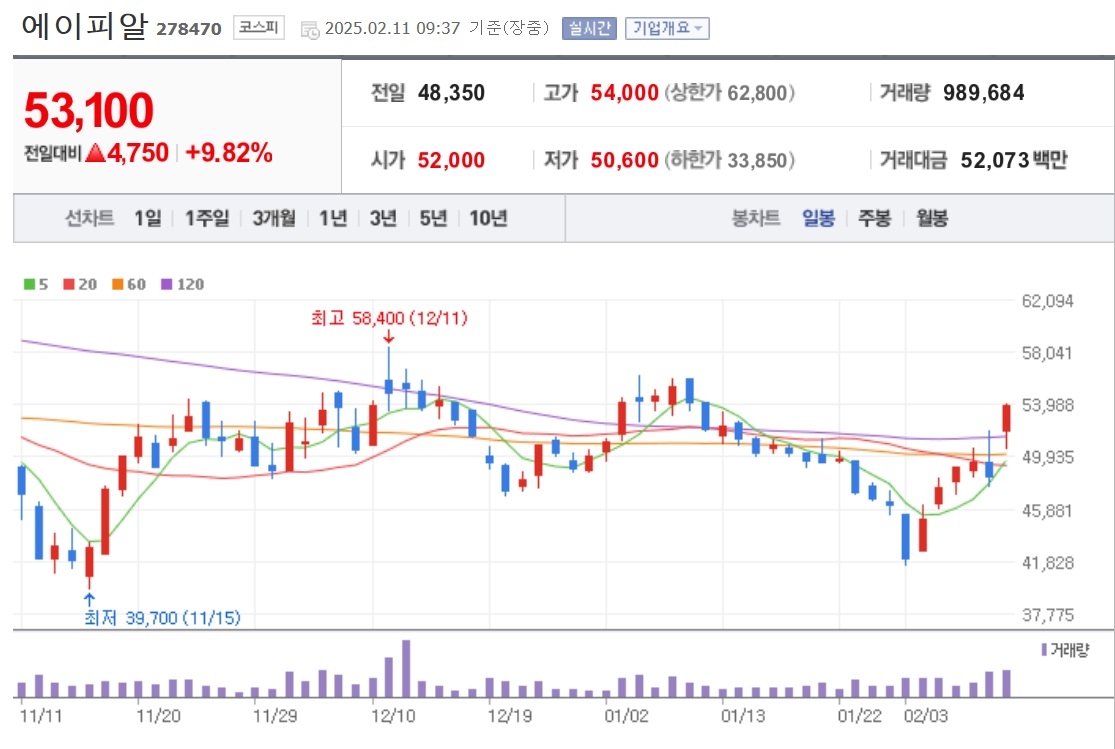Click the purple 120-day moving average legend
The height and width of the screenshot is (749, 1115).
182,285
